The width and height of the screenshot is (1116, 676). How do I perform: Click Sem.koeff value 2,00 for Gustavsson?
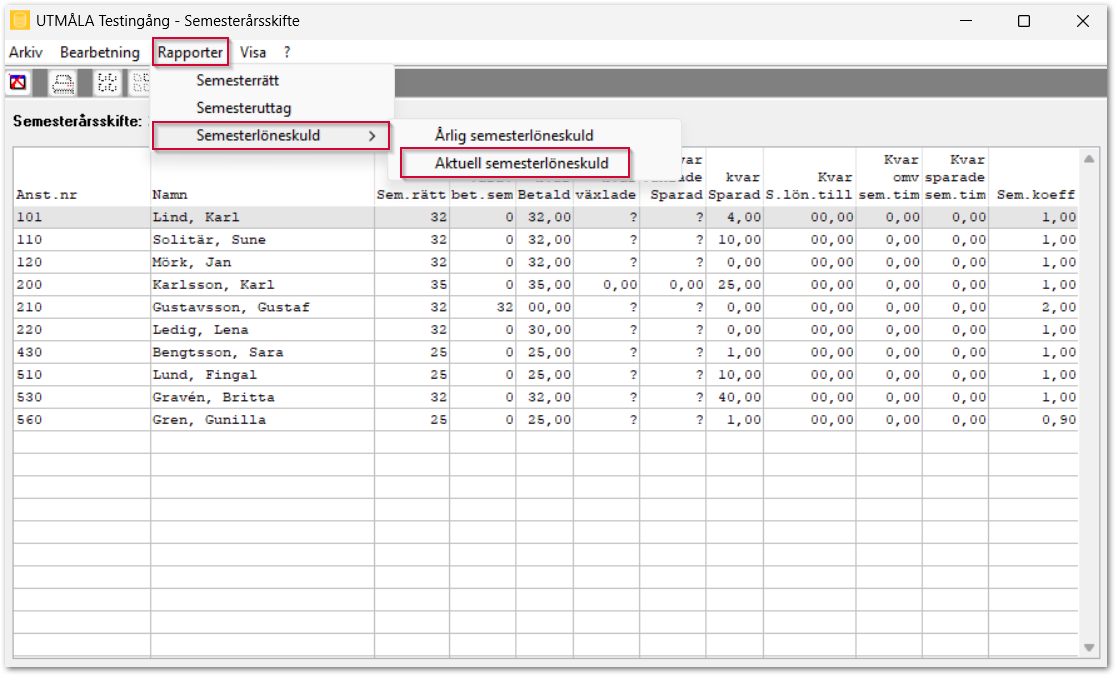[1058, 307]
